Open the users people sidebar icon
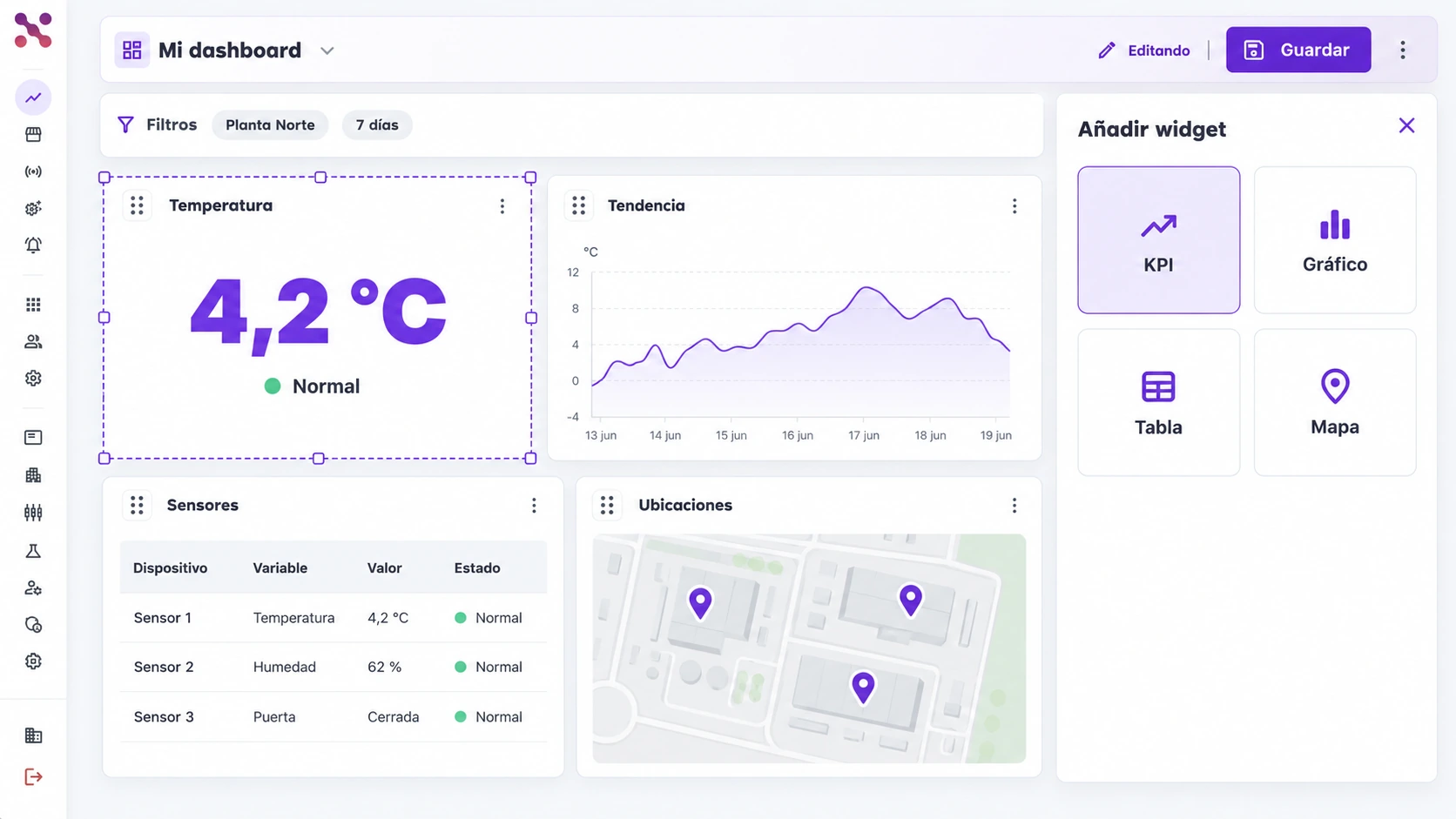Image resolution: width=1456 pixels, height=819 pixels. (33, 342)
